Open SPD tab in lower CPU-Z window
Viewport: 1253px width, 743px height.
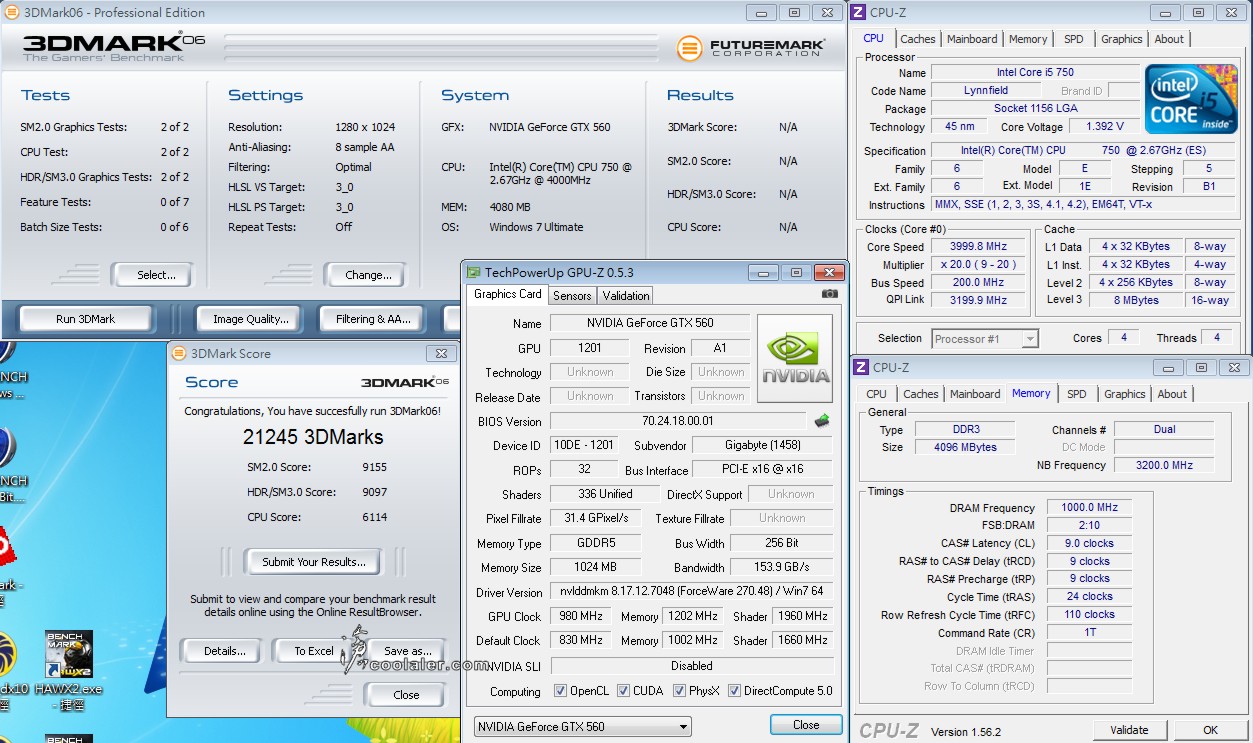(1076, 394)
